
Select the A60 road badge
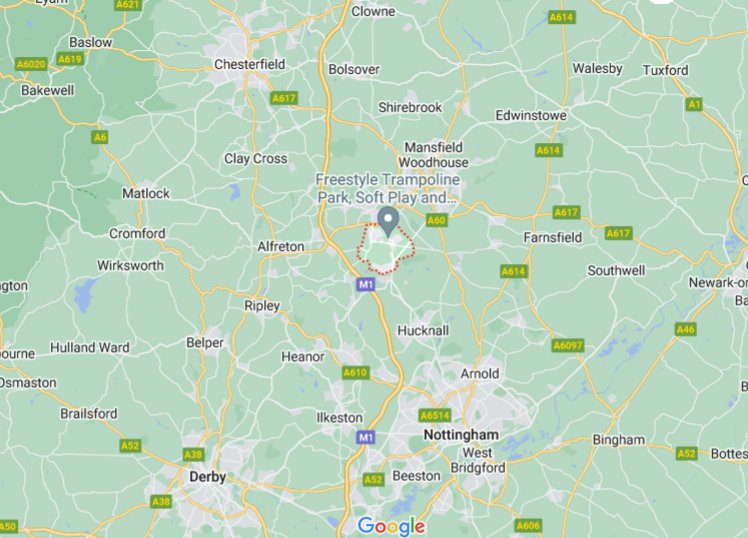click(436, 220)
